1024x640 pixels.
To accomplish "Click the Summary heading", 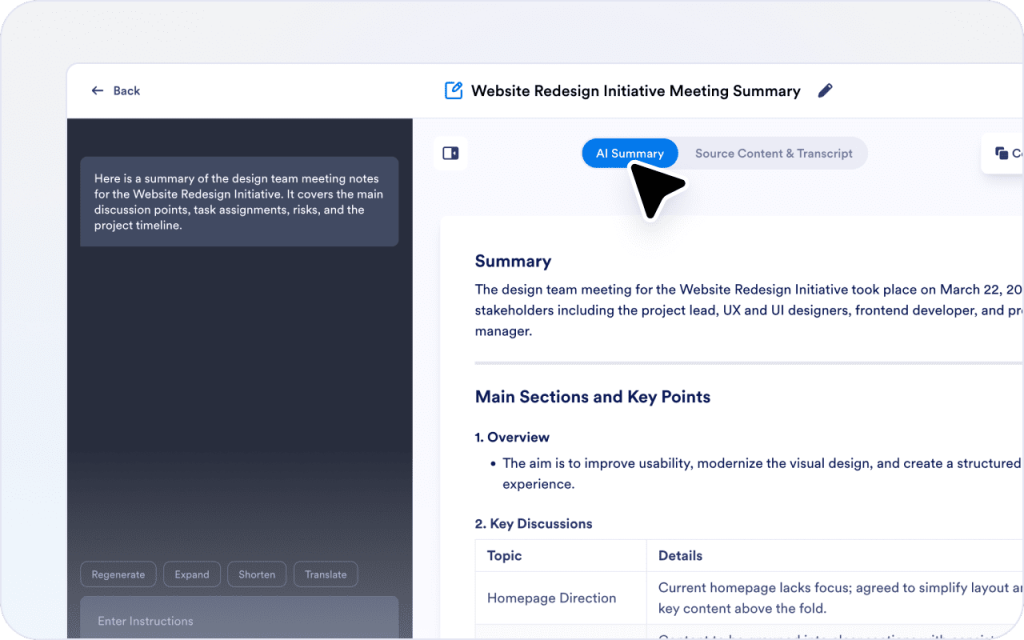I will 513,261.
